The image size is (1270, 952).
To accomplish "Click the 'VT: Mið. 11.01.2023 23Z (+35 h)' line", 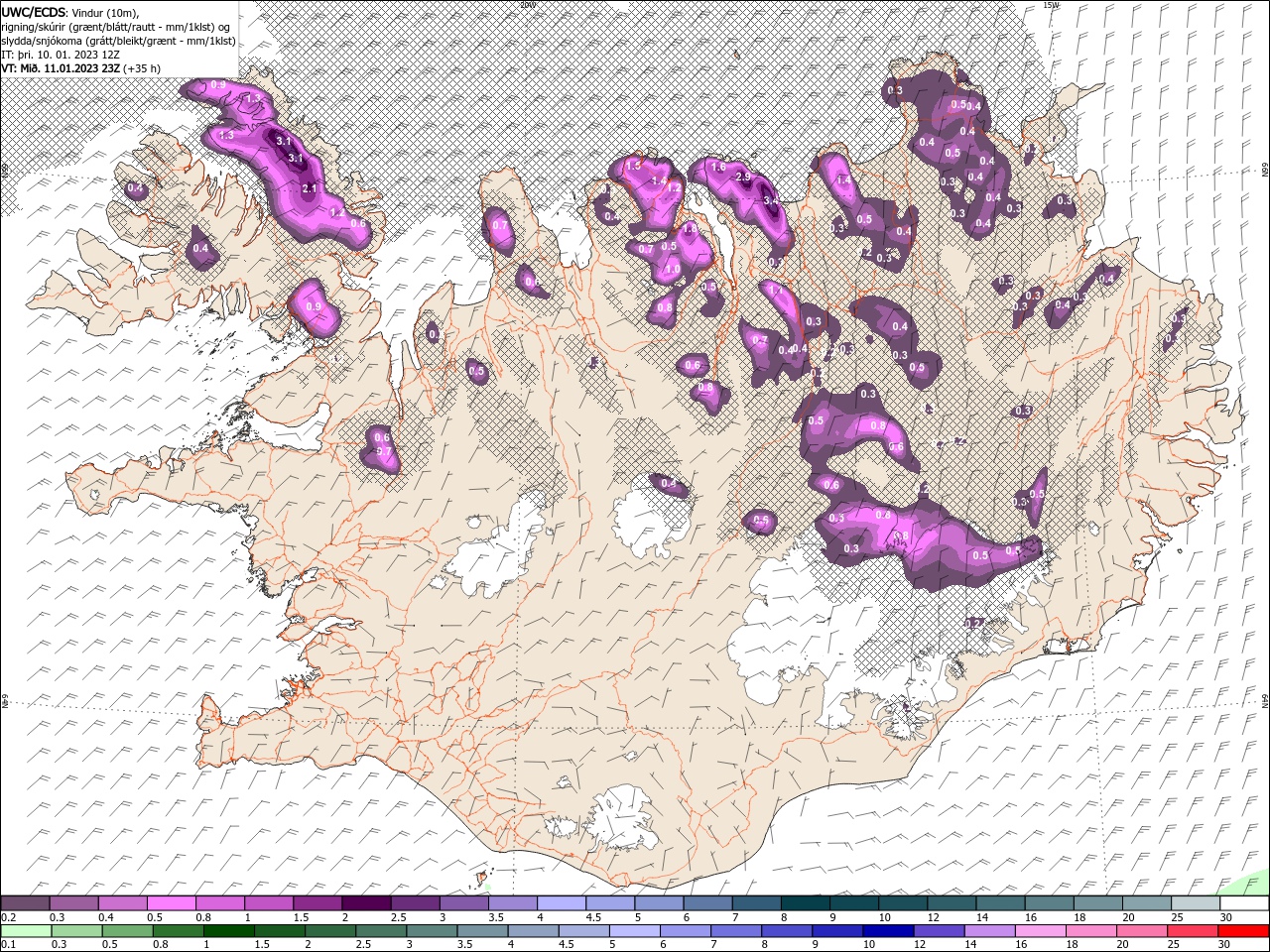I will pos(80,68).
